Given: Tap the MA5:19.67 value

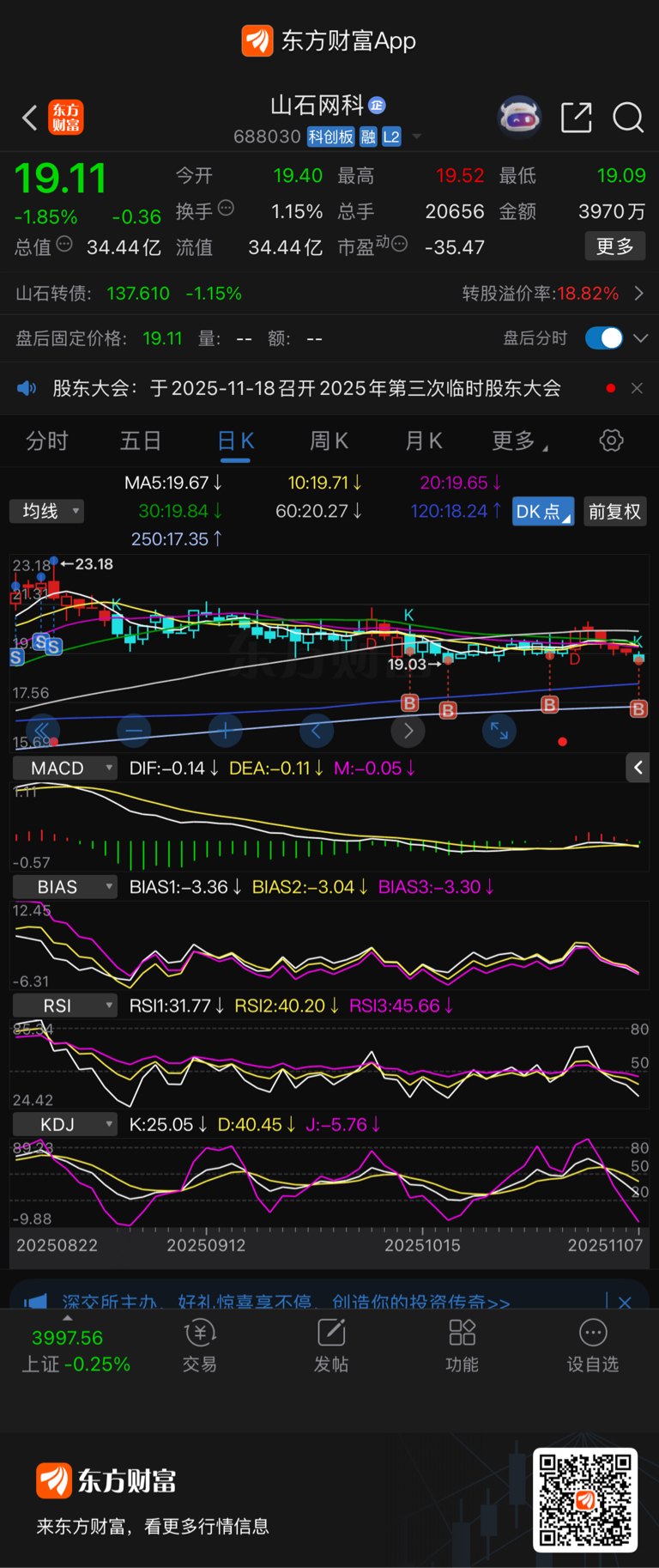Looking at the screenshot, I should coord(172,483).
